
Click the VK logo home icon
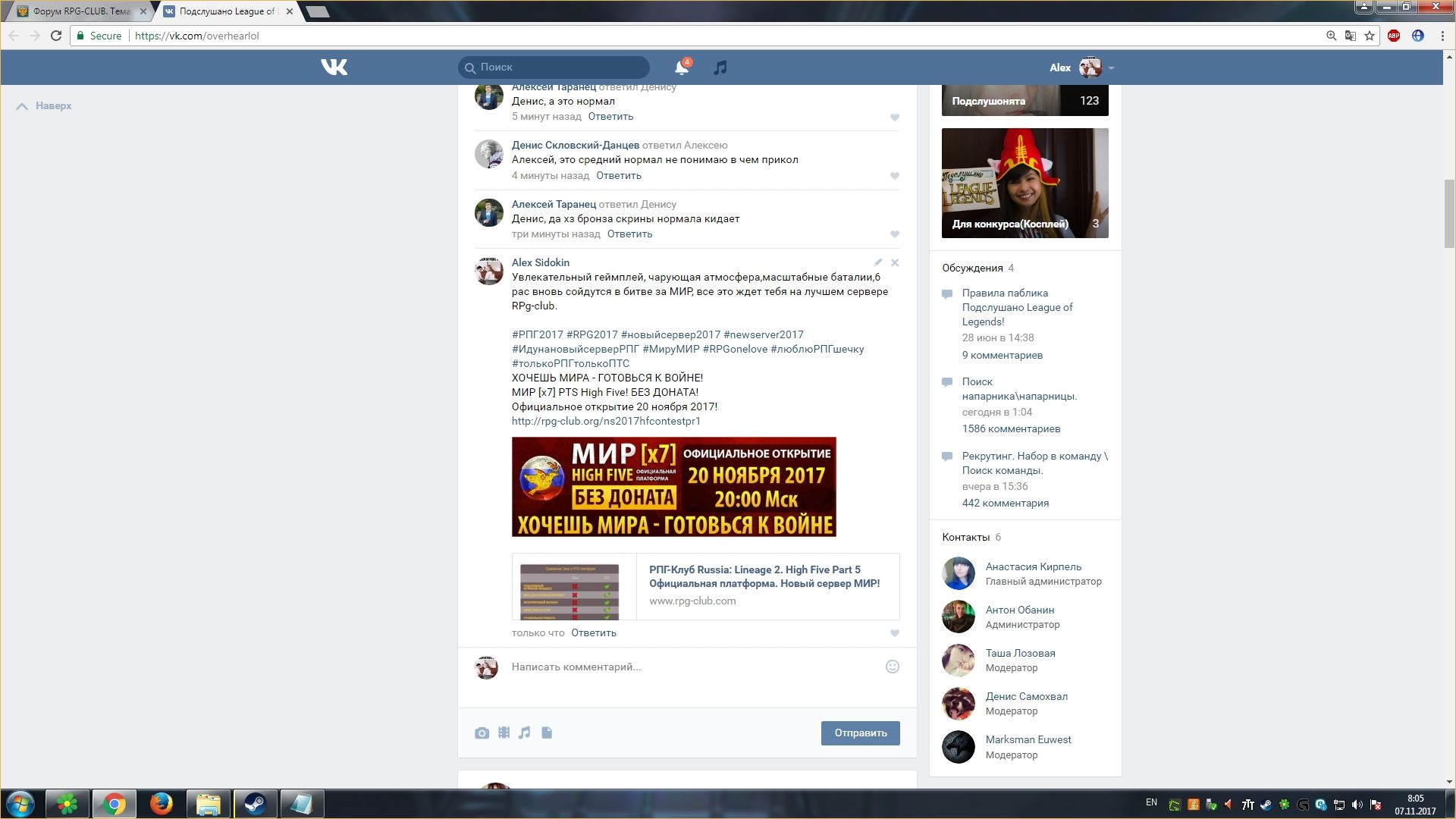[x=334, y=67]
